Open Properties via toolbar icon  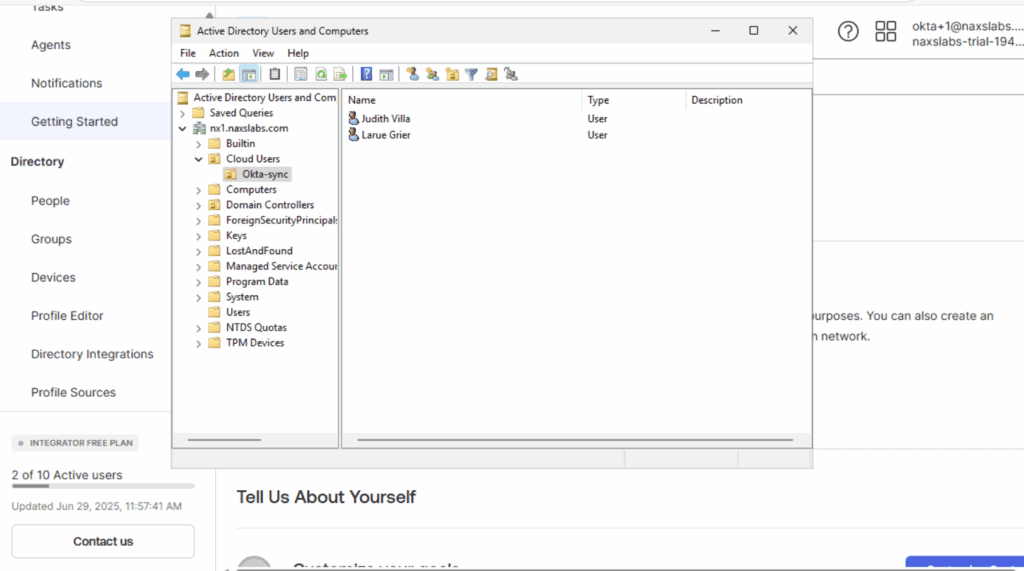[x=300, y=74]
